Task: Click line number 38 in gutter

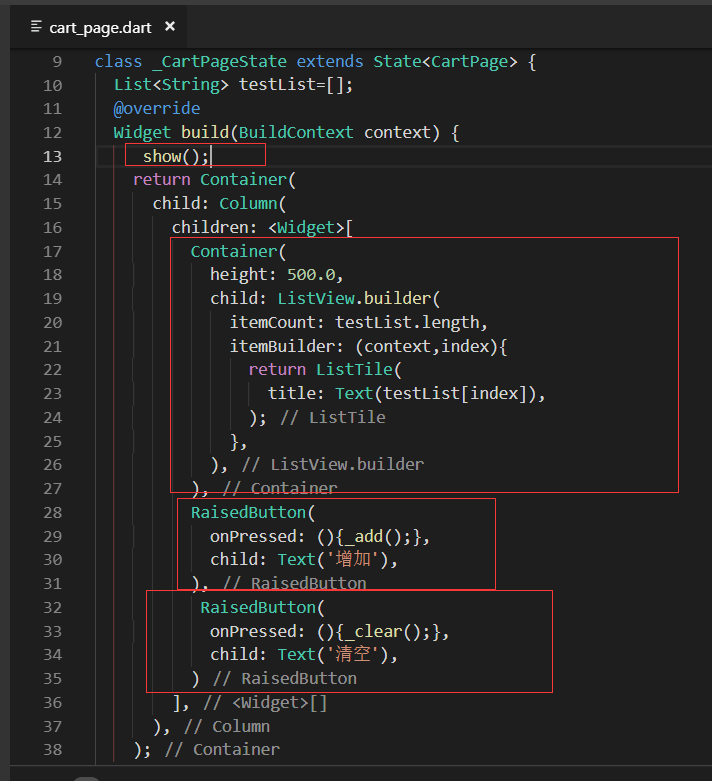Action: click(x=52, y=750)
